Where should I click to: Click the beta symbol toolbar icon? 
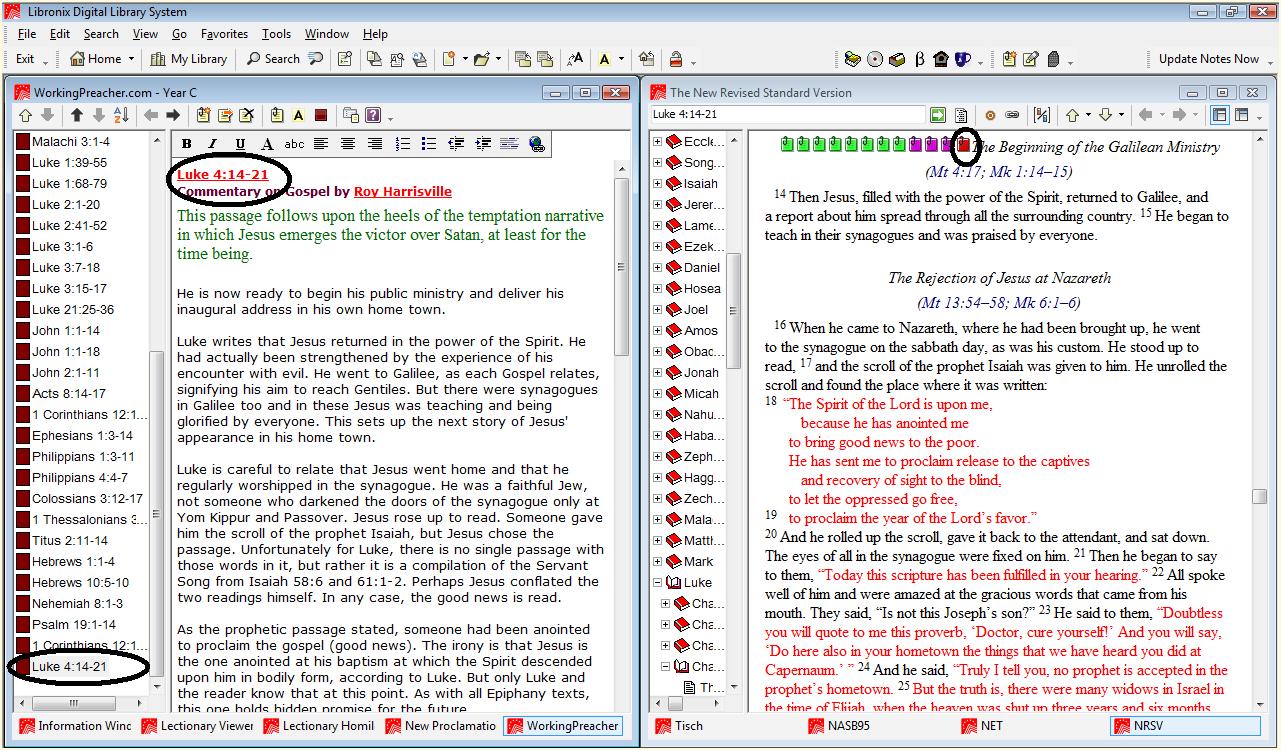pyautogui.click(x=919, y=59)
